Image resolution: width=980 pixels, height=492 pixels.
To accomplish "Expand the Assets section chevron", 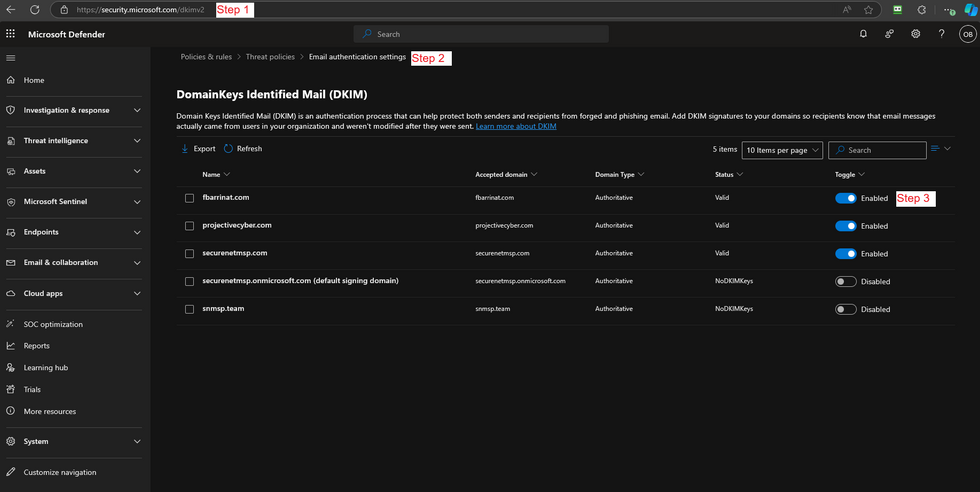I will click(137, 171).
